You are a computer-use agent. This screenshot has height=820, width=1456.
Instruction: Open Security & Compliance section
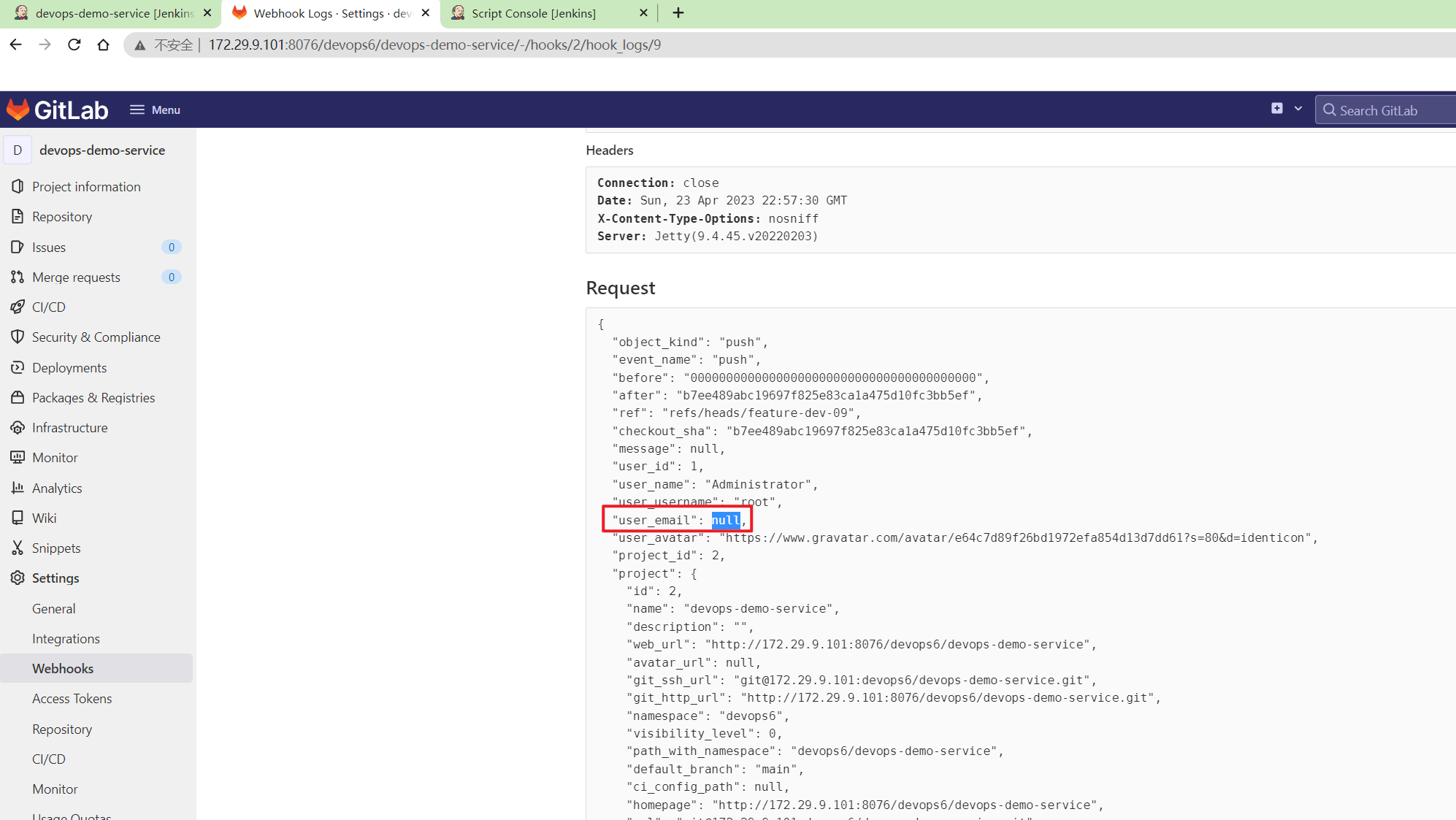pos(96,337)
